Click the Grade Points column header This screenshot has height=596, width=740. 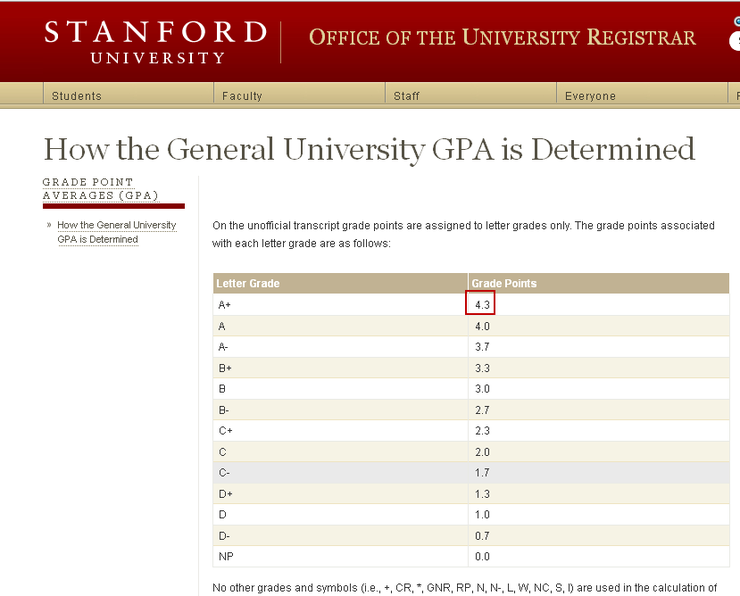pyautogui.click(x=599, y=283)
